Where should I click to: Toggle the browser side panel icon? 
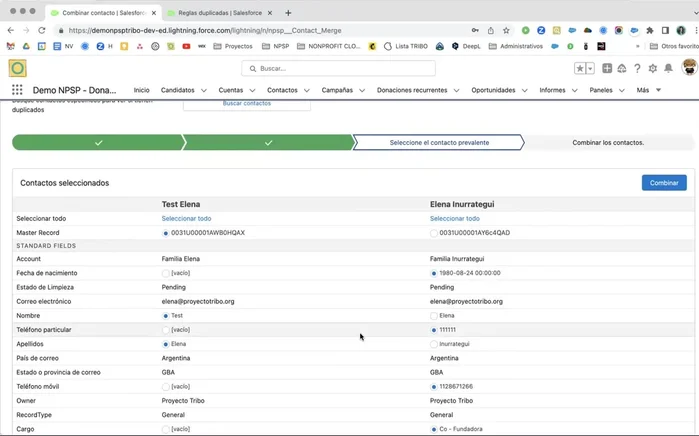pos(665,30)
